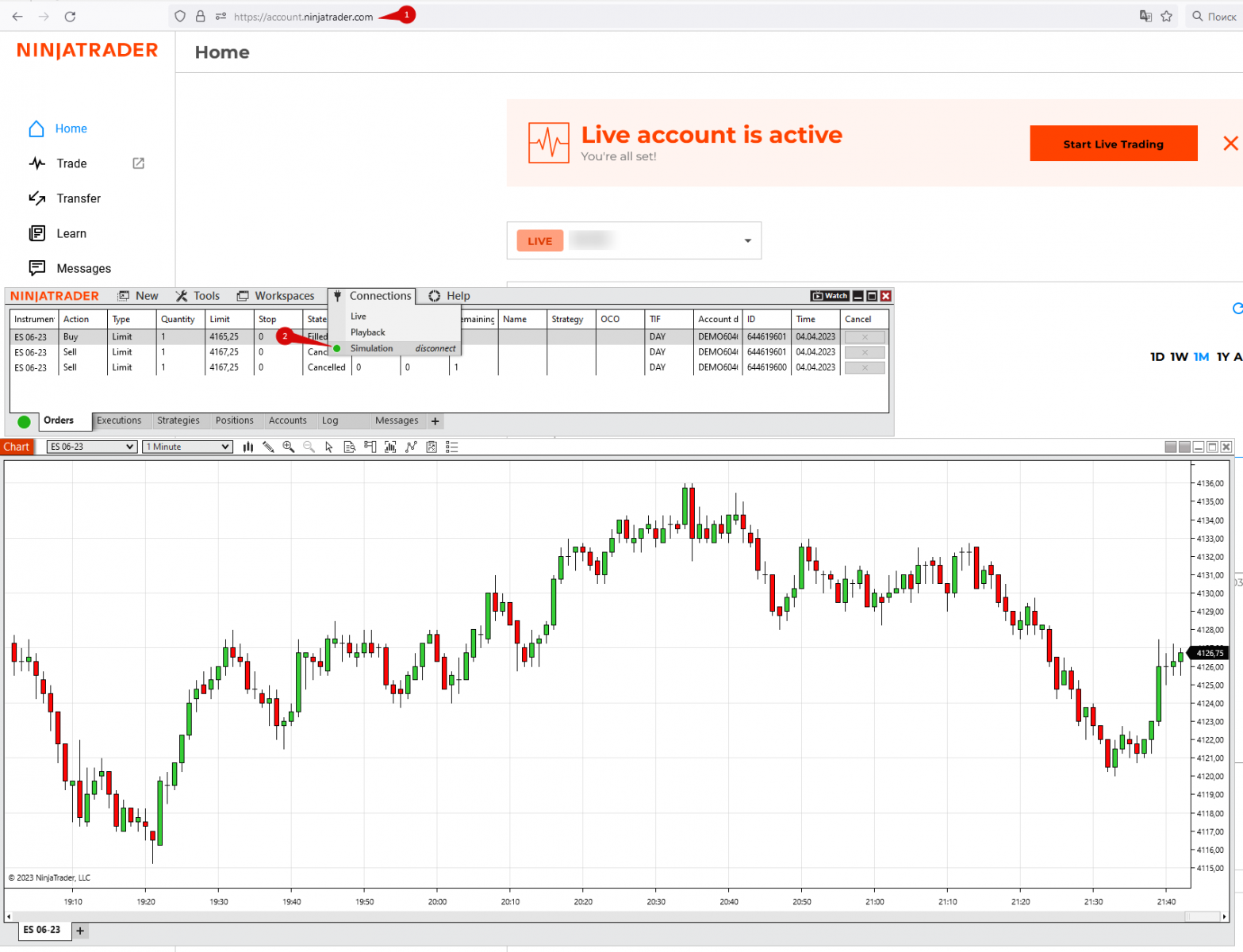Click the browser forward arrow

click(x=44, y=16)
